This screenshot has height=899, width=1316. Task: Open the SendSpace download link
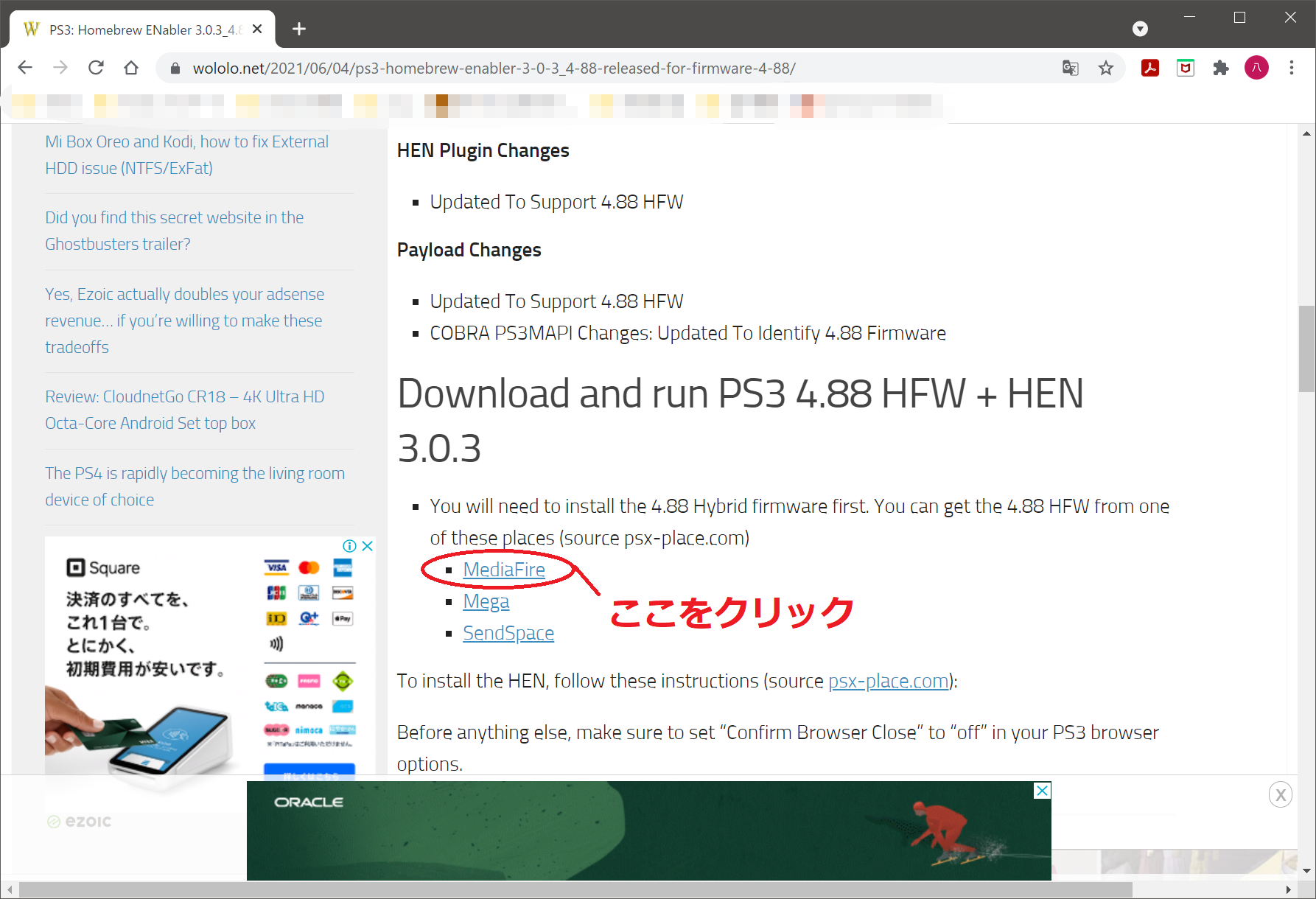(508, 633)
